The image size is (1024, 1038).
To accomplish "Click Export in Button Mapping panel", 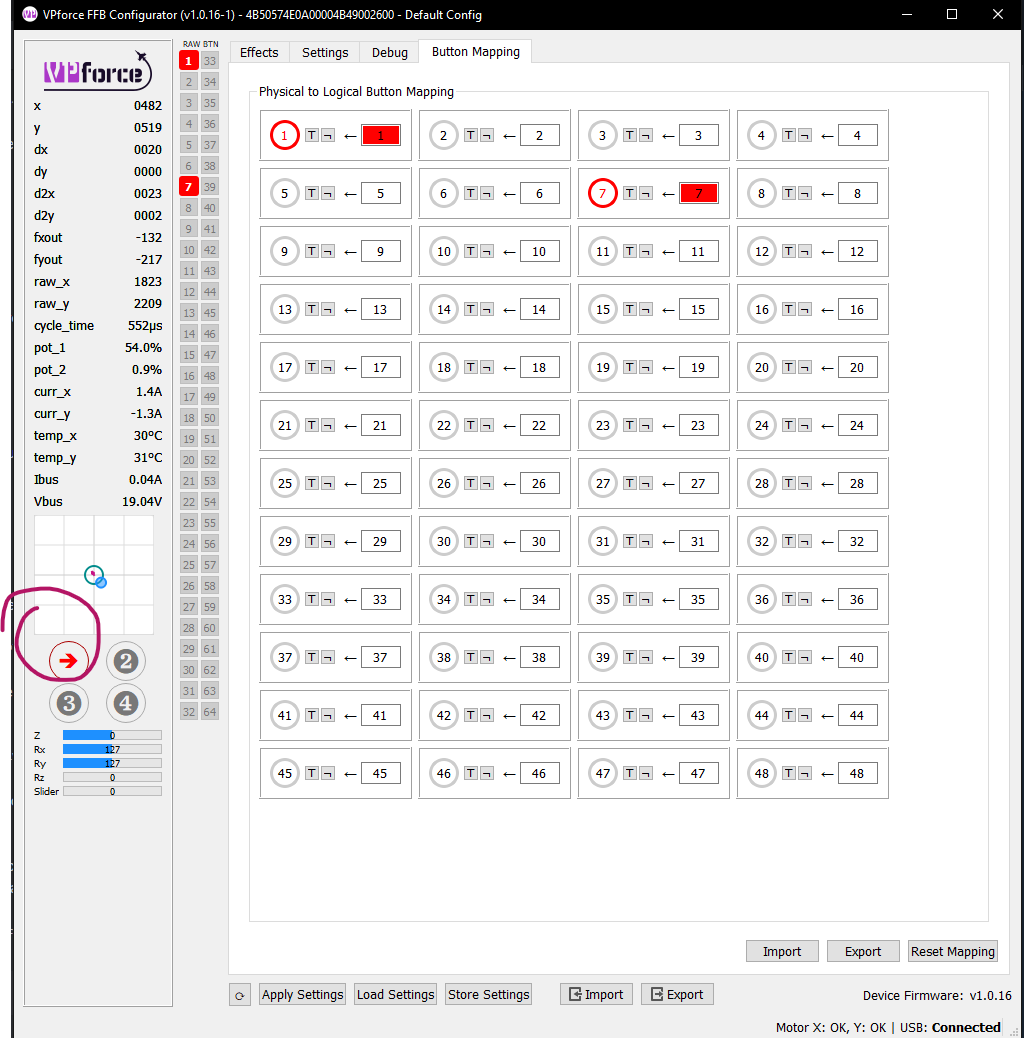I will [862, 951].
